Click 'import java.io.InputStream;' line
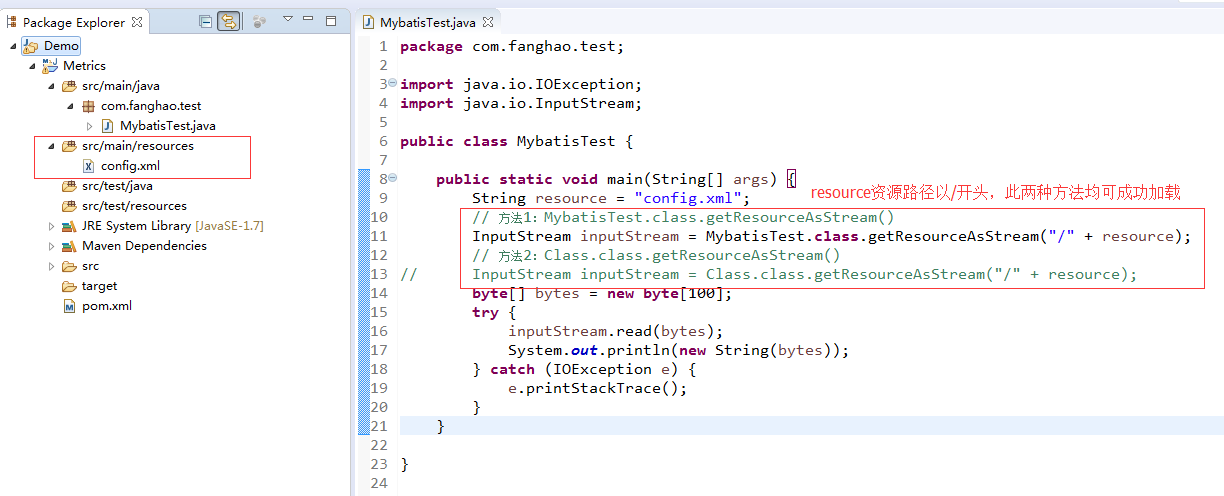Screen dimensions: 1224x496 [x=521, y=103]
